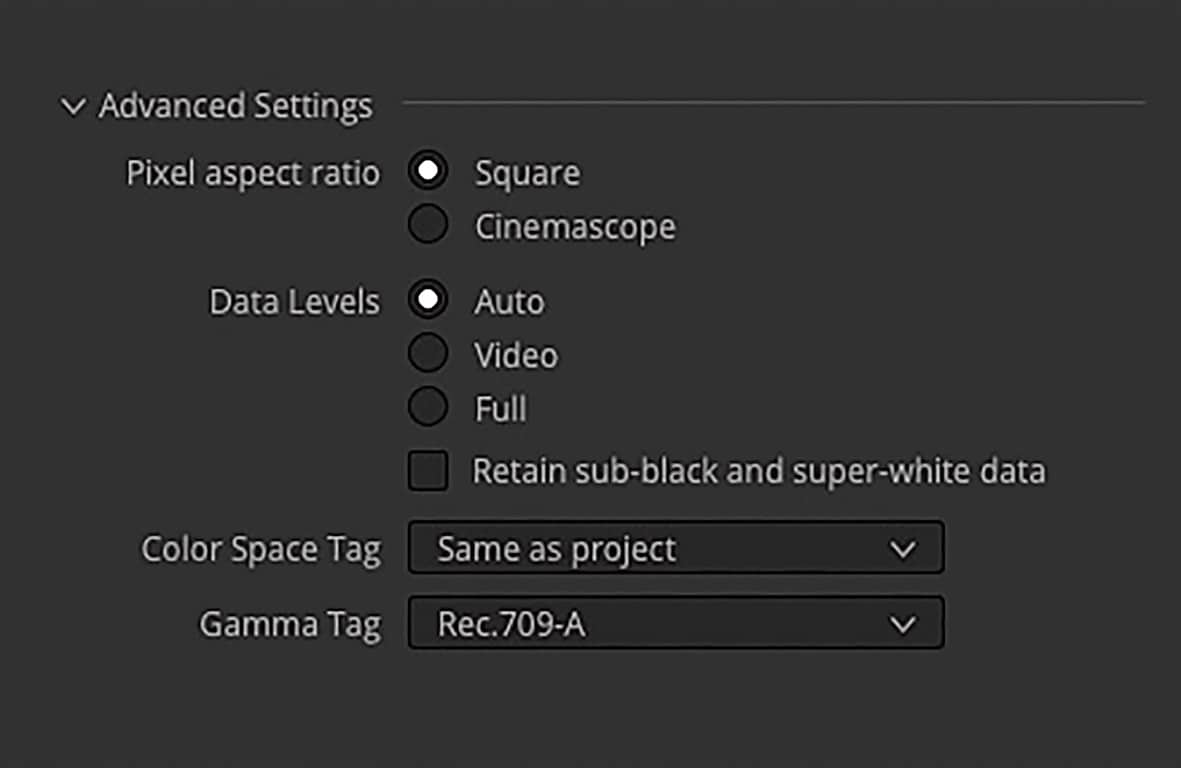Viewport: 1181px width, 768px height.
Task: Toggle the Auto data levels radio button
Action: [x=427, y=300]
